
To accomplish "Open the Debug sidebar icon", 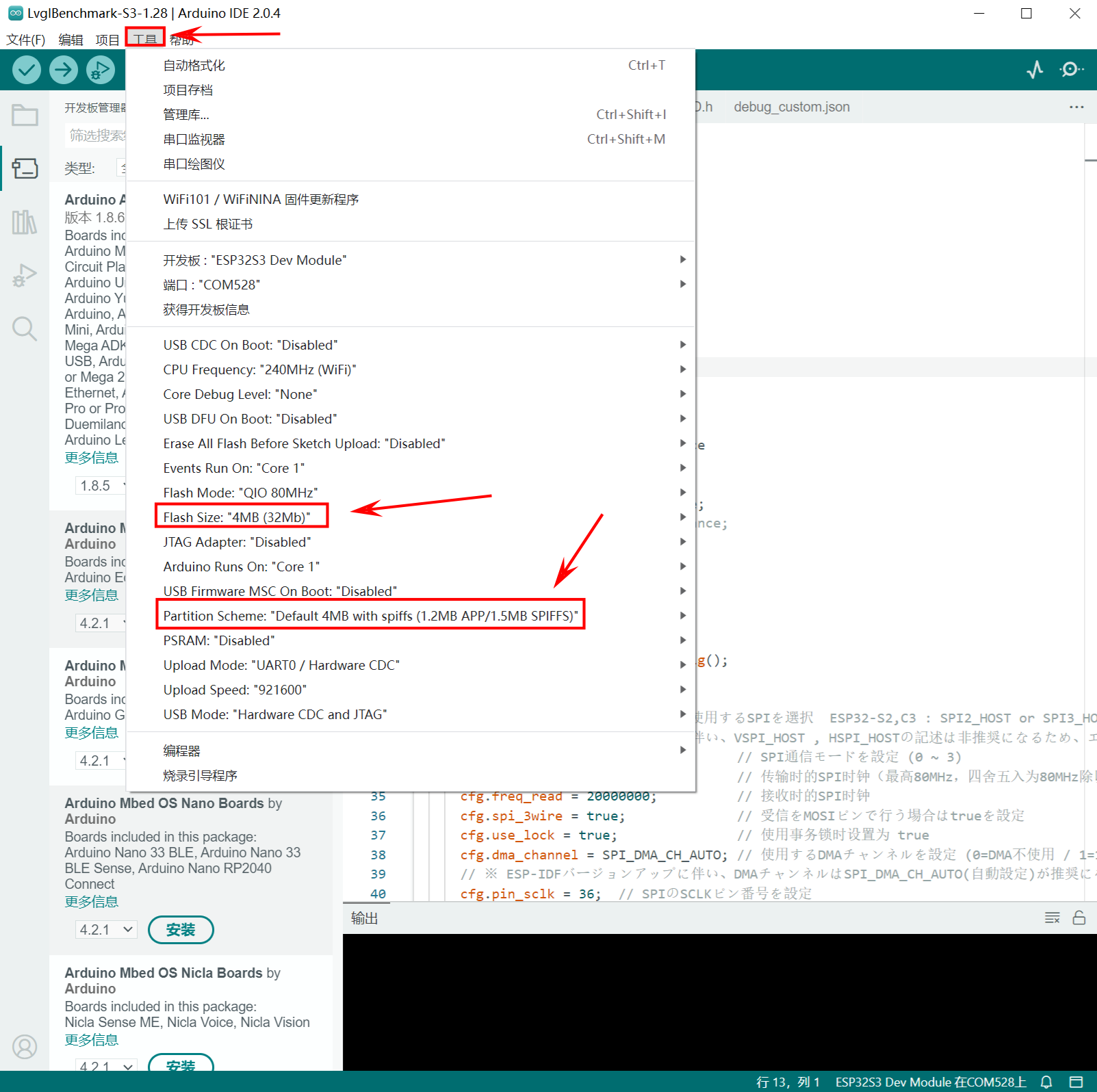I will (25, 275).
